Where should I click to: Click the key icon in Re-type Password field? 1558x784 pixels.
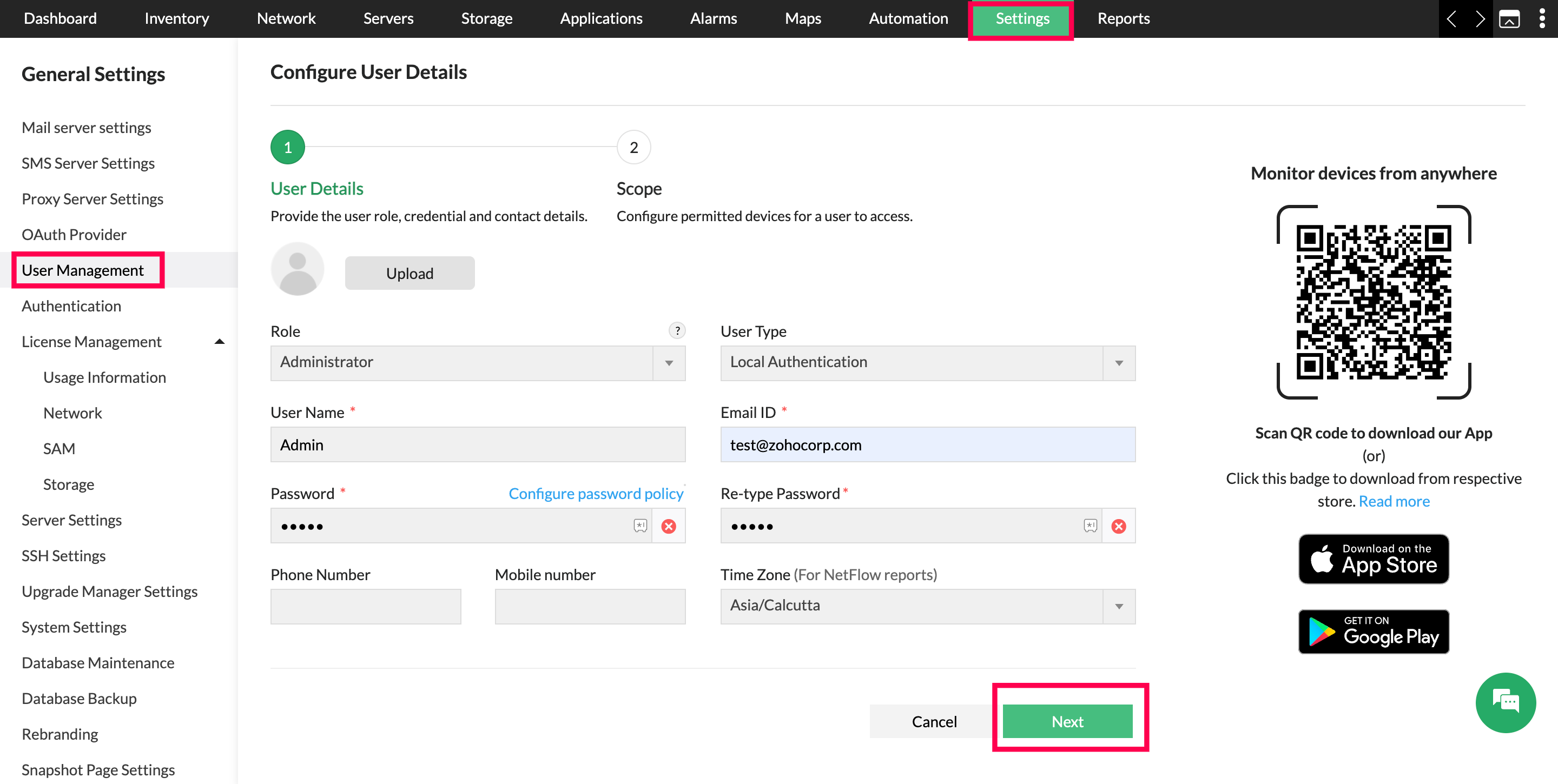tap(1090, 526)
